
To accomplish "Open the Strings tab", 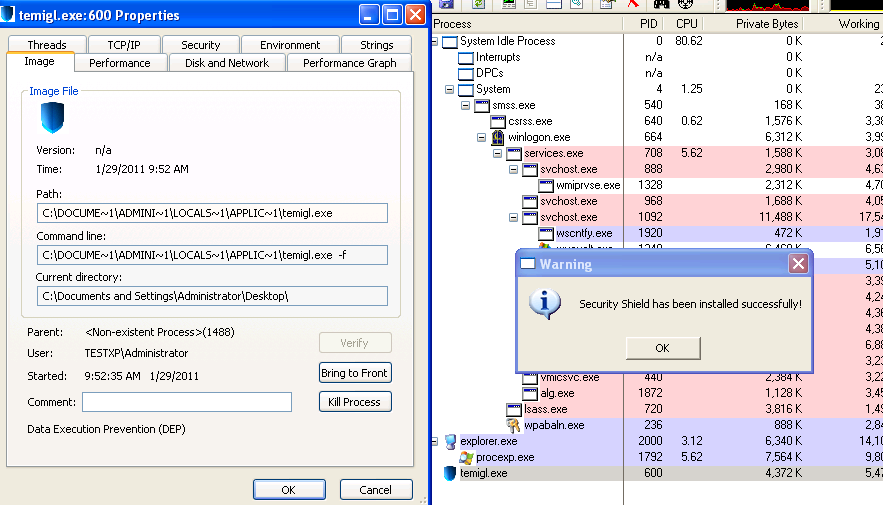I will pos(377,44).
